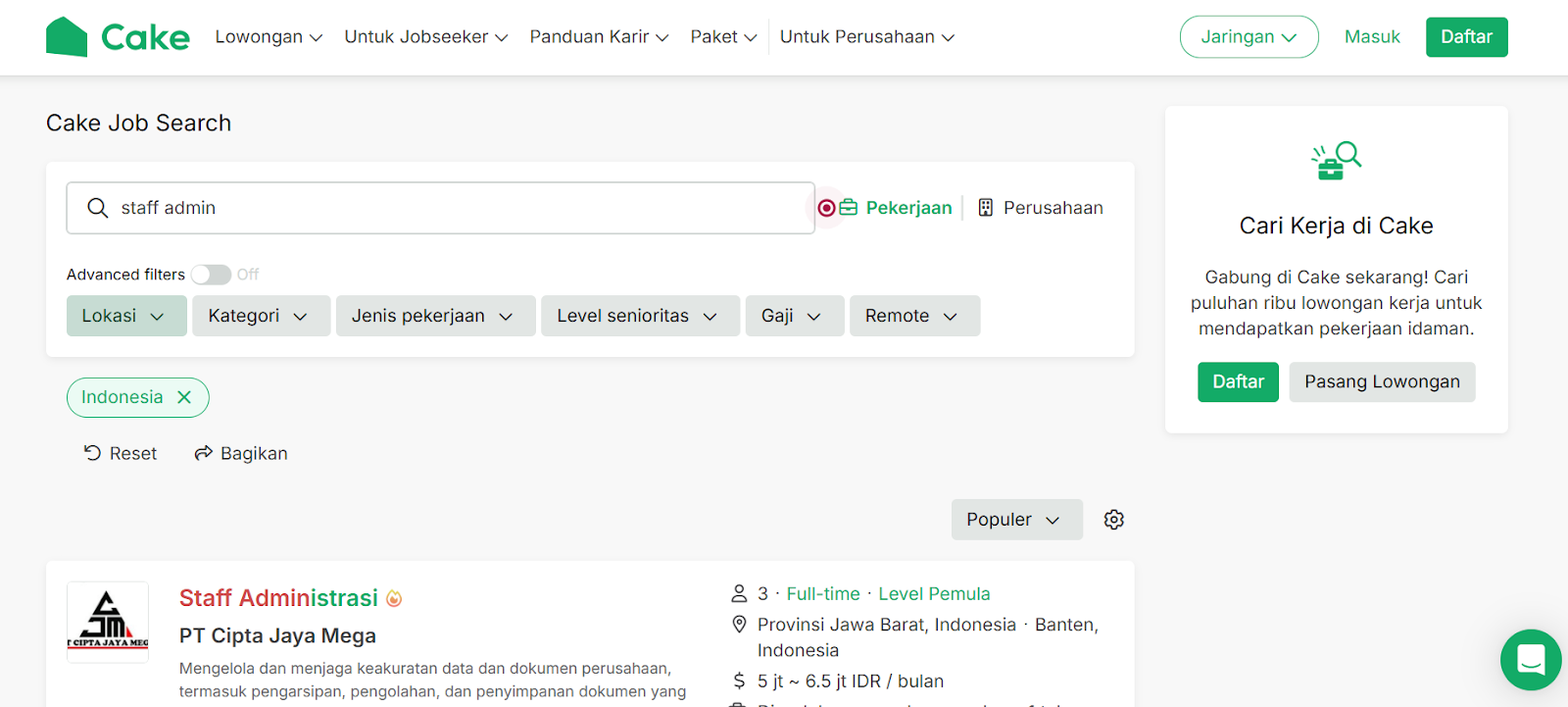Image resolution: width=1568 pixels, height=707 pixels.
Task: Toggle Advanced filters switch
Action: pos(211,275)
